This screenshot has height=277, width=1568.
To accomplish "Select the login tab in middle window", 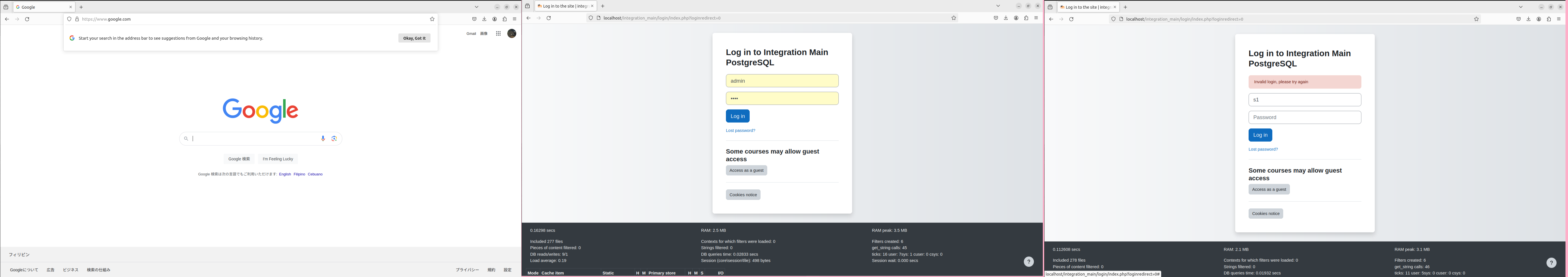I will tap(565, 6).
